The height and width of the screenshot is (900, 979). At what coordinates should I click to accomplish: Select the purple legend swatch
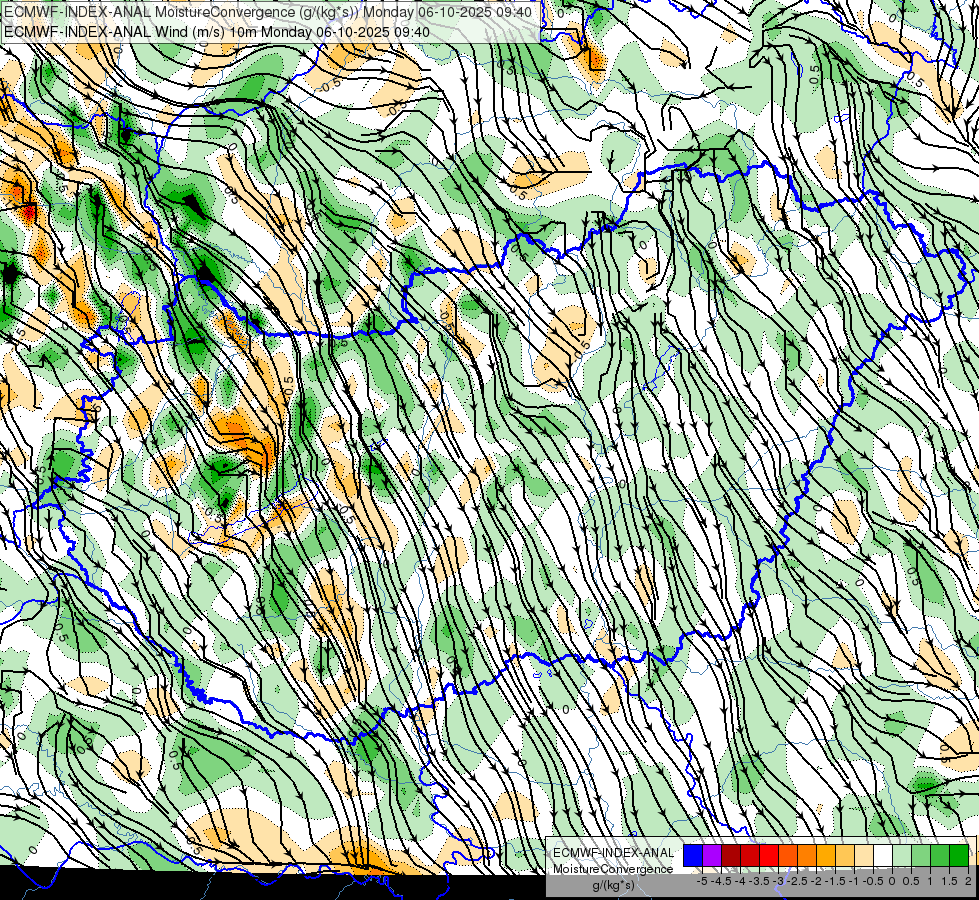point(712,855)
